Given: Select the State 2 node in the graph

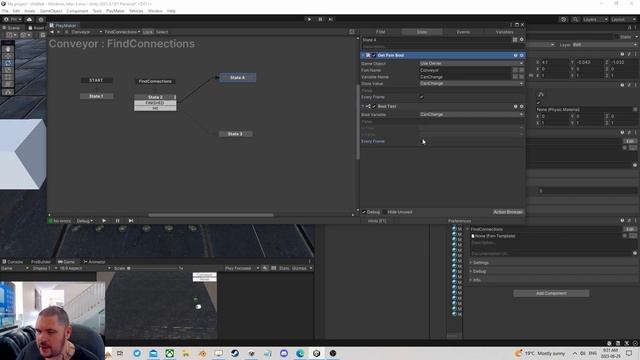Looking at the screenshot, I should [x=155, y=97].
